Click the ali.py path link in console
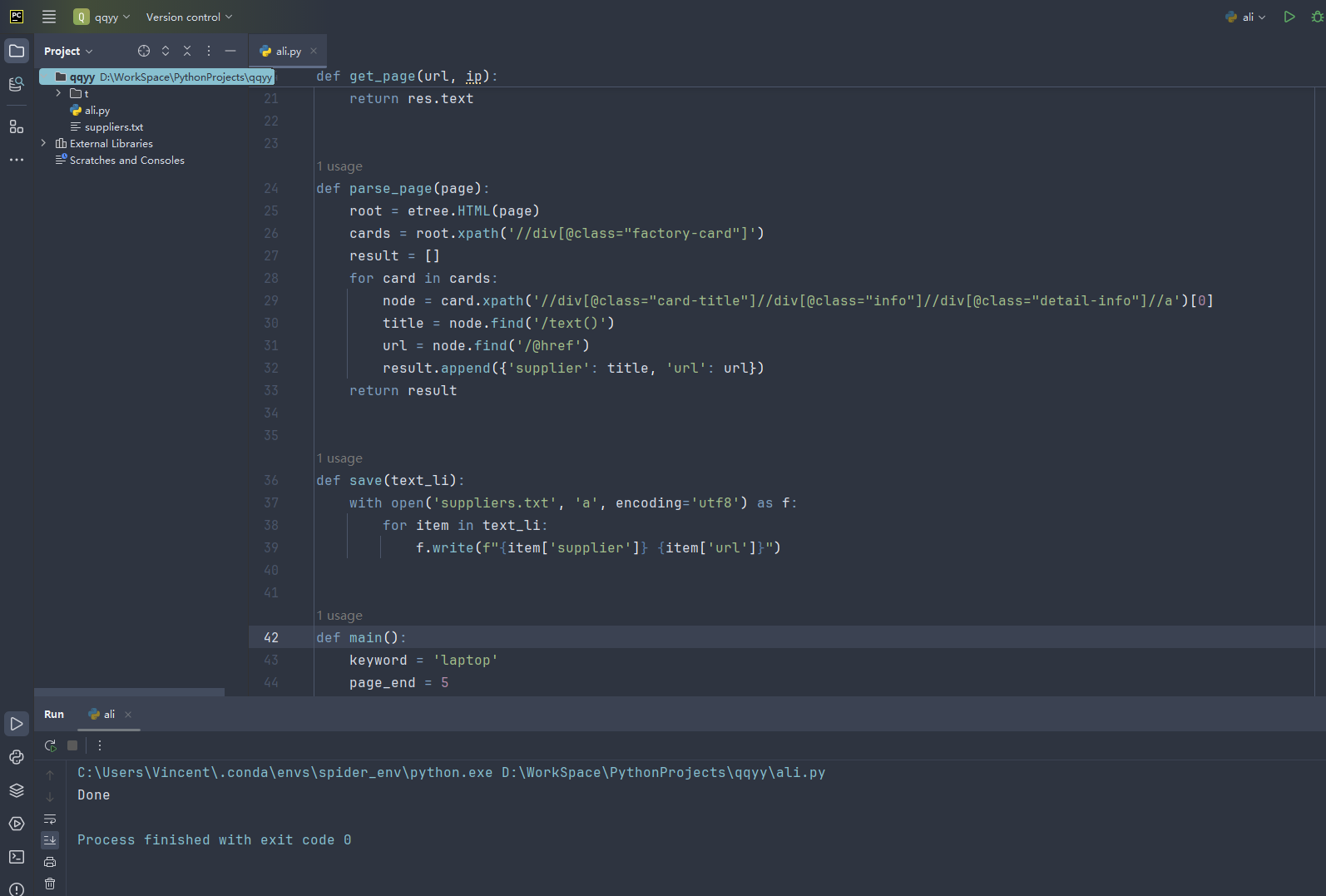The width and height of the screenshot is (1326, 896). pos(663,772)
